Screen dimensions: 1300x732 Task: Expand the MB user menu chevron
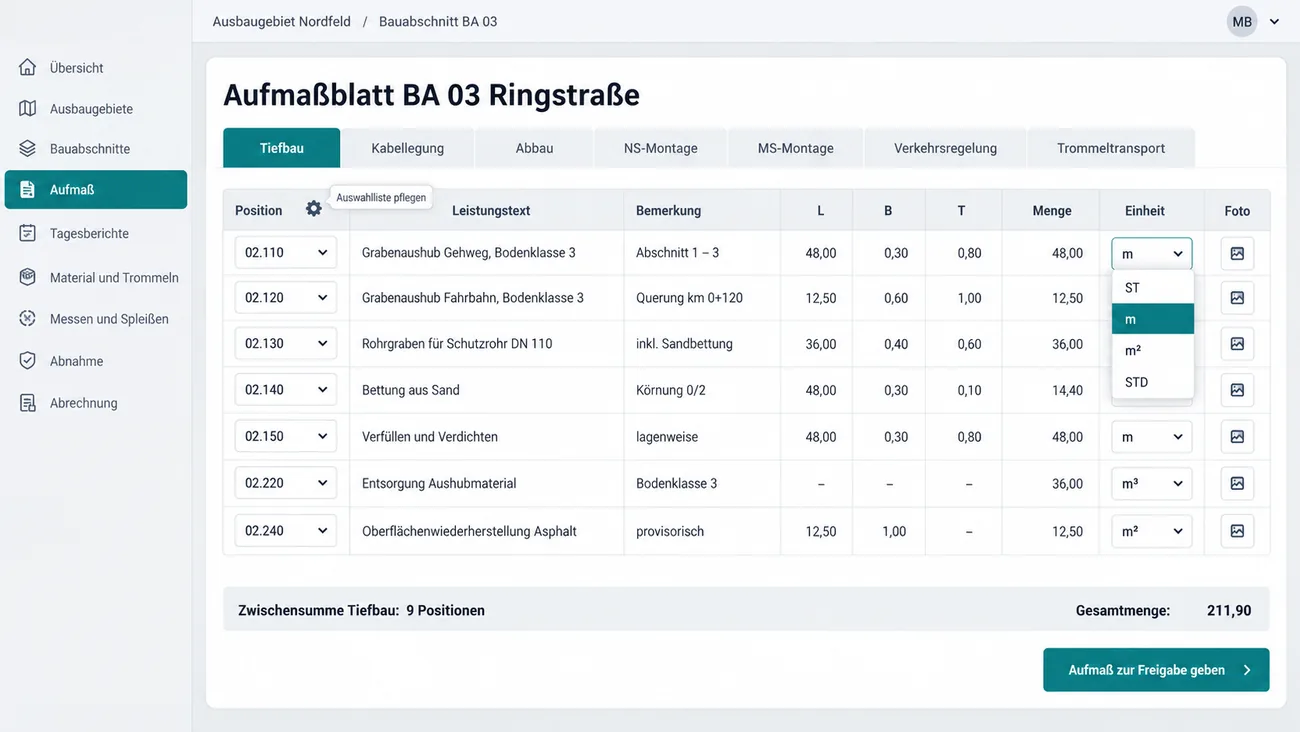(1274, 22)
